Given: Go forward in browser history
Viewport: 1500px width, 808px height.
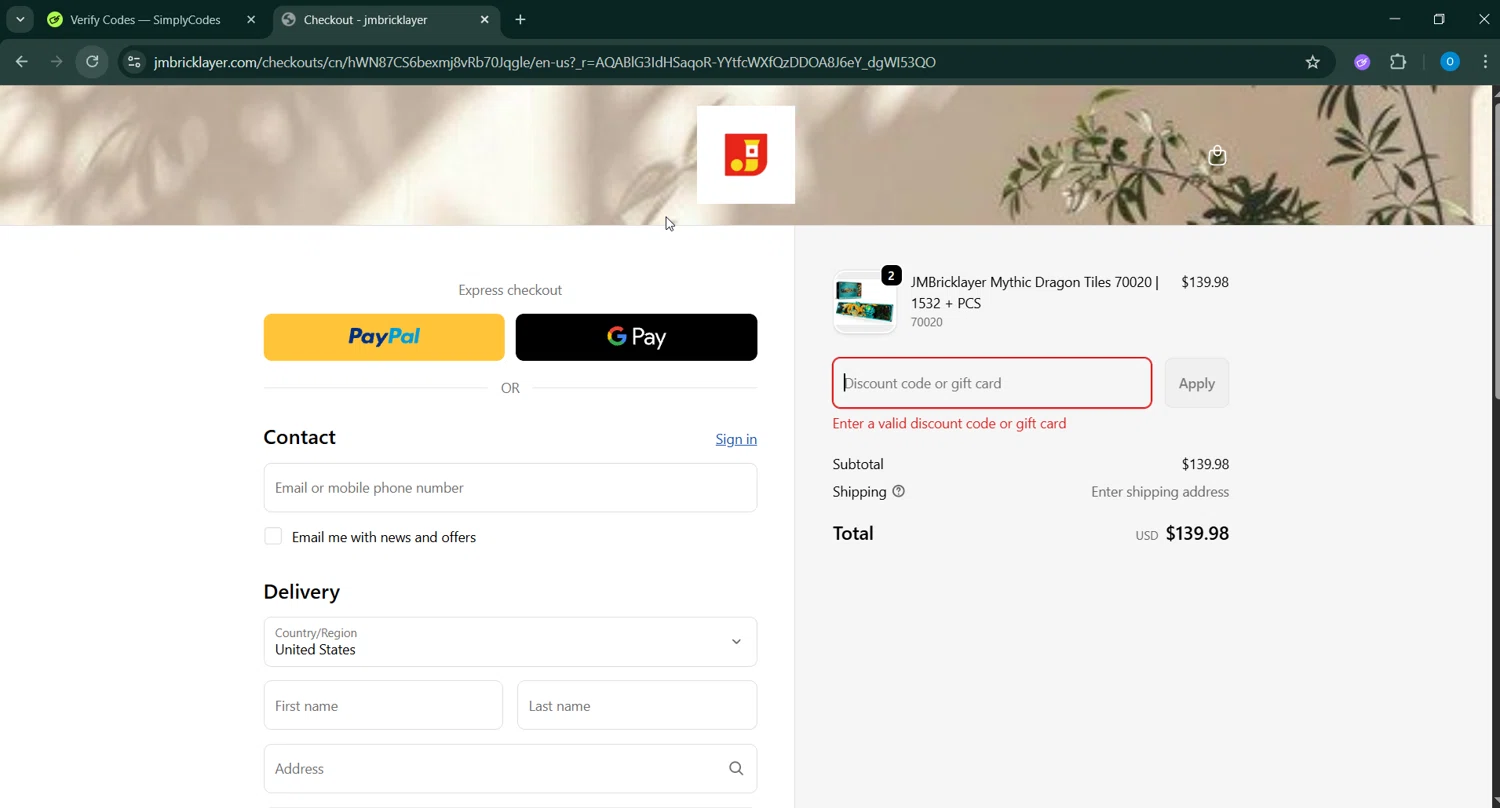Looking at the screenshot, I should [56, 62].
